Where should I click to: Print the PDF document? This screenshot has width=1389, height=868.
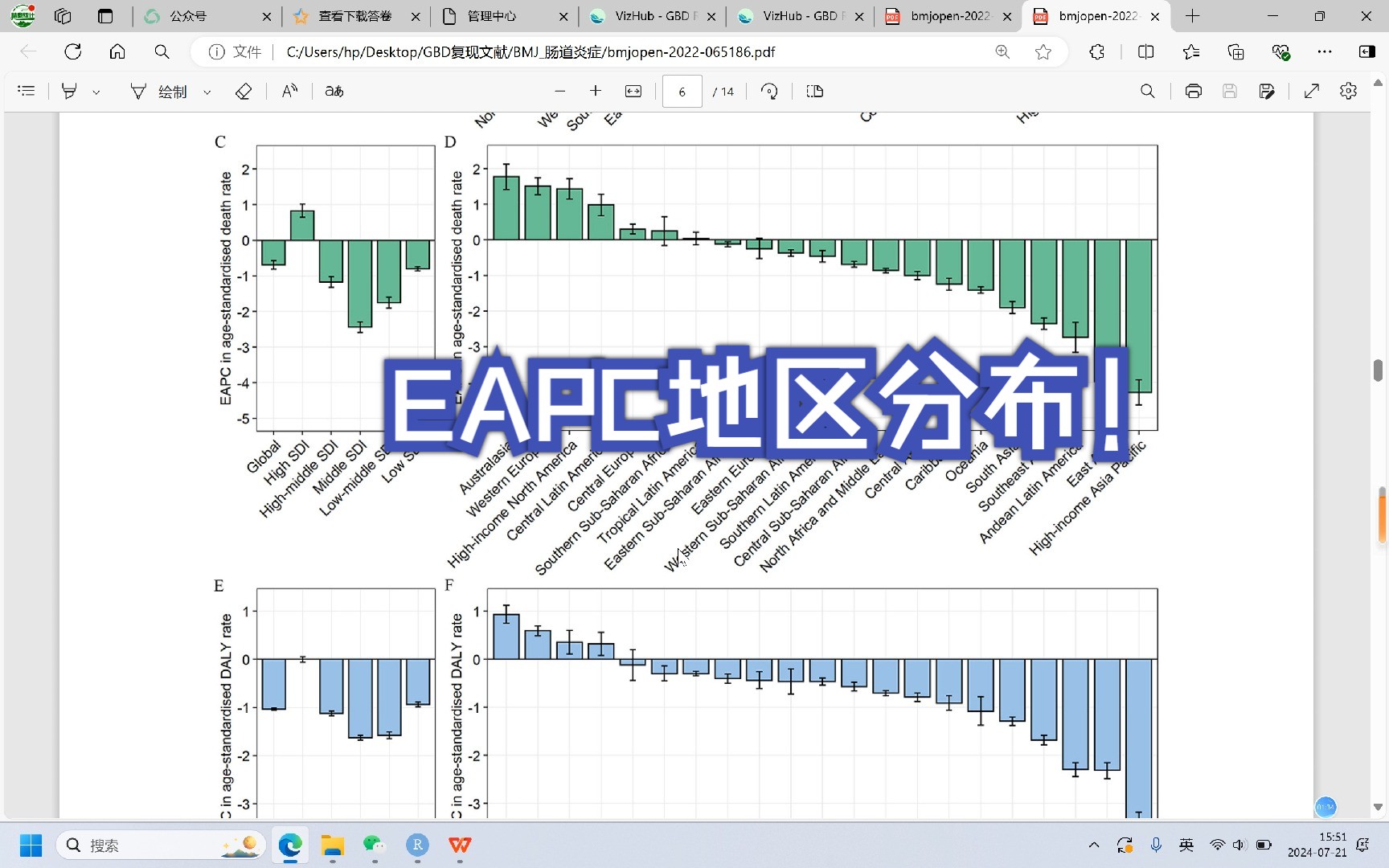click(x=1194, y=91)
